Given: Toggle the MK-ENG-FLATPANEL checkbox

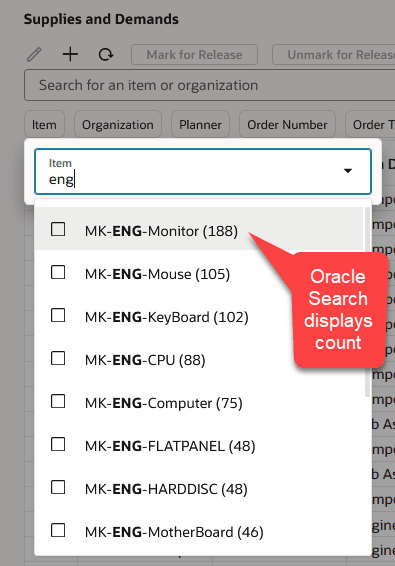Looking at the screenshot, I should click(58, 444).
